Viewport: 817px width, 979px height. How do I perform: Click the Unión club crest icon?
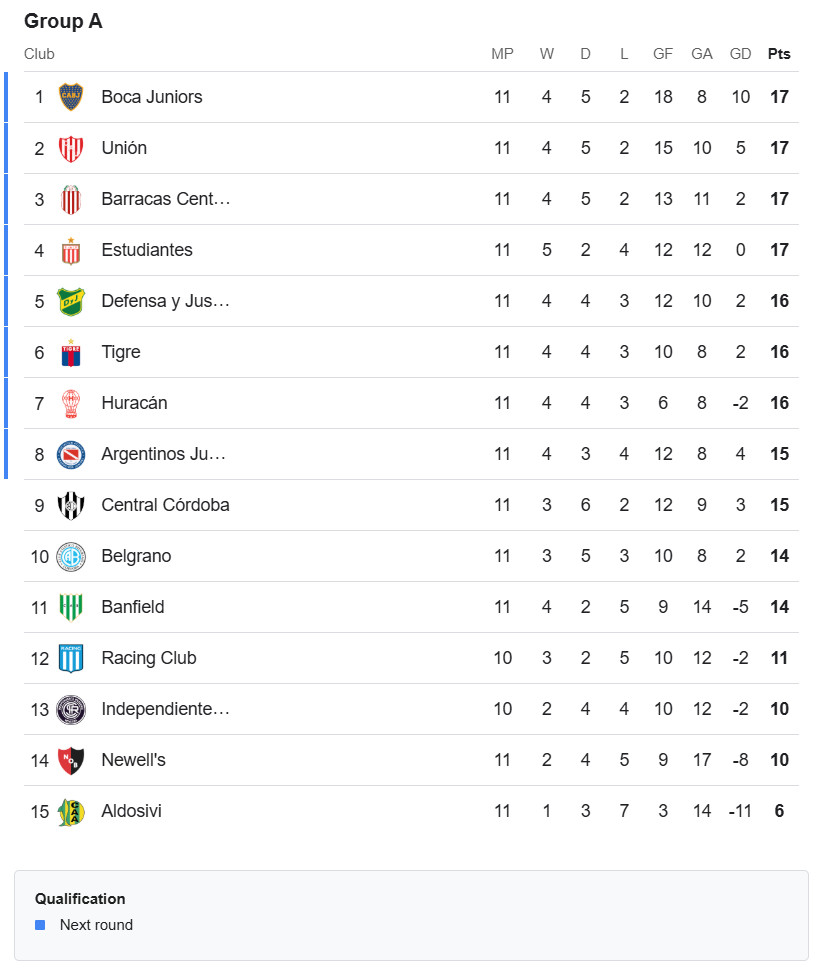70,148
